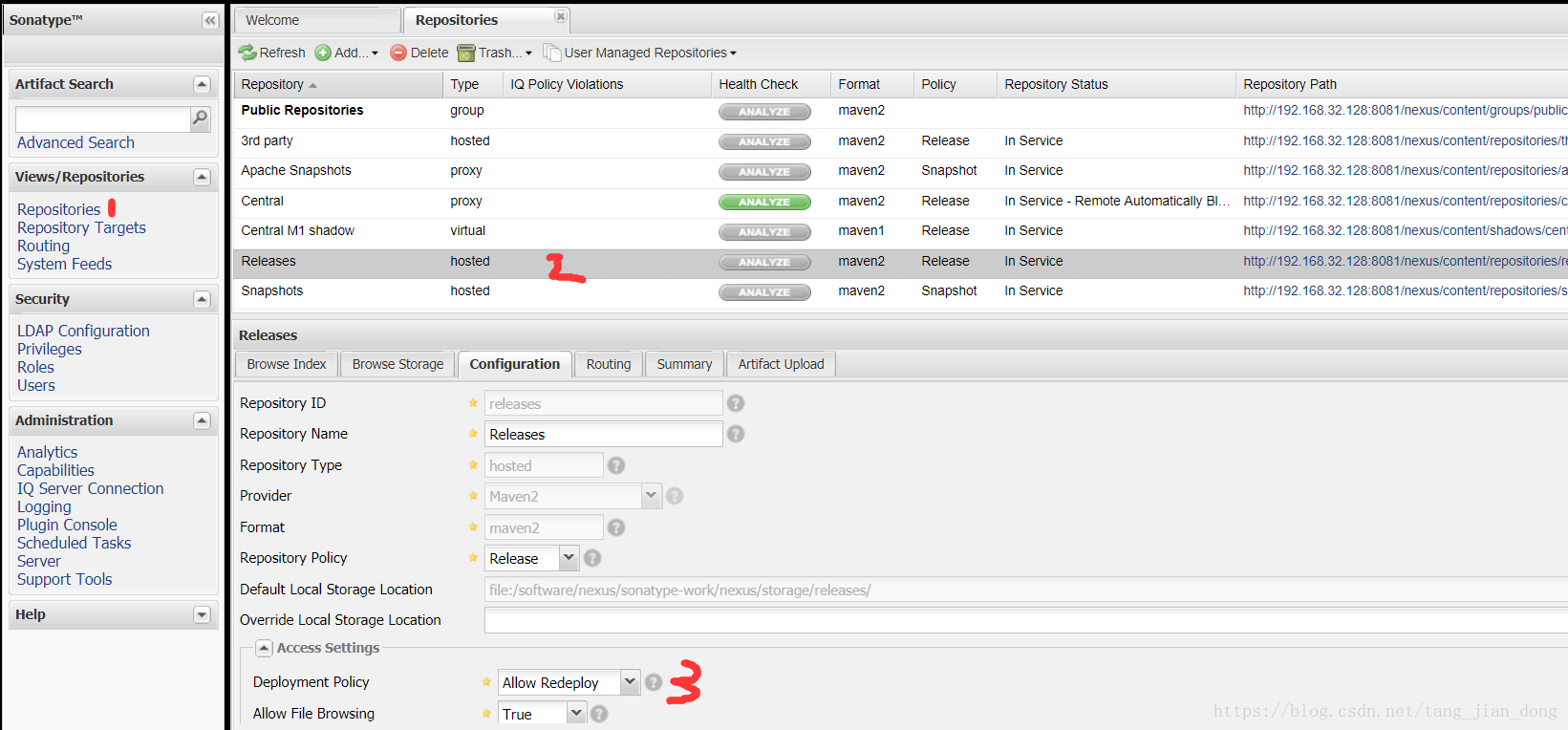The width and height of the screenshot is (1568, 730).
Task: Click green Analyze button for Central
Action: tap(764, 202)
